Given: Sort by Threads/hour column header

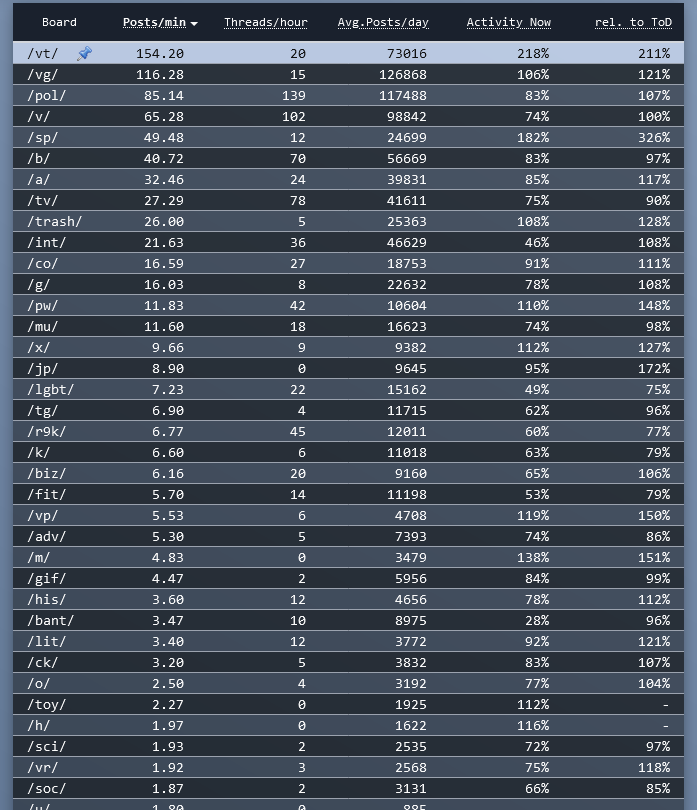Looking at the screenshot, I should (x=266, y=22).
